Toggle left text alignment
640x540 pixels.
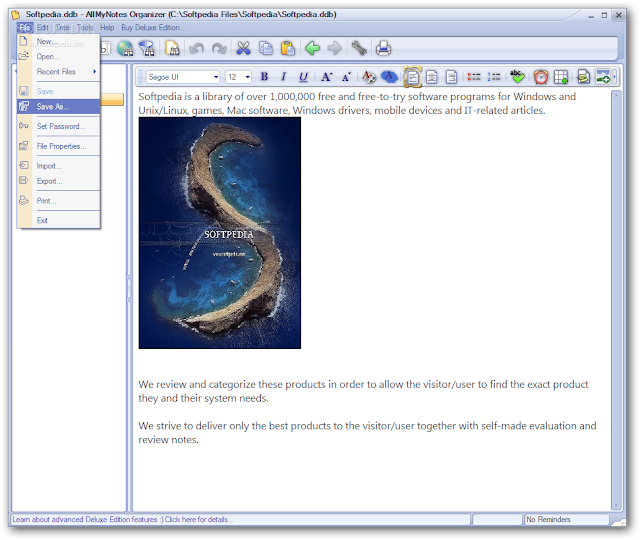[x=412, y=77]
